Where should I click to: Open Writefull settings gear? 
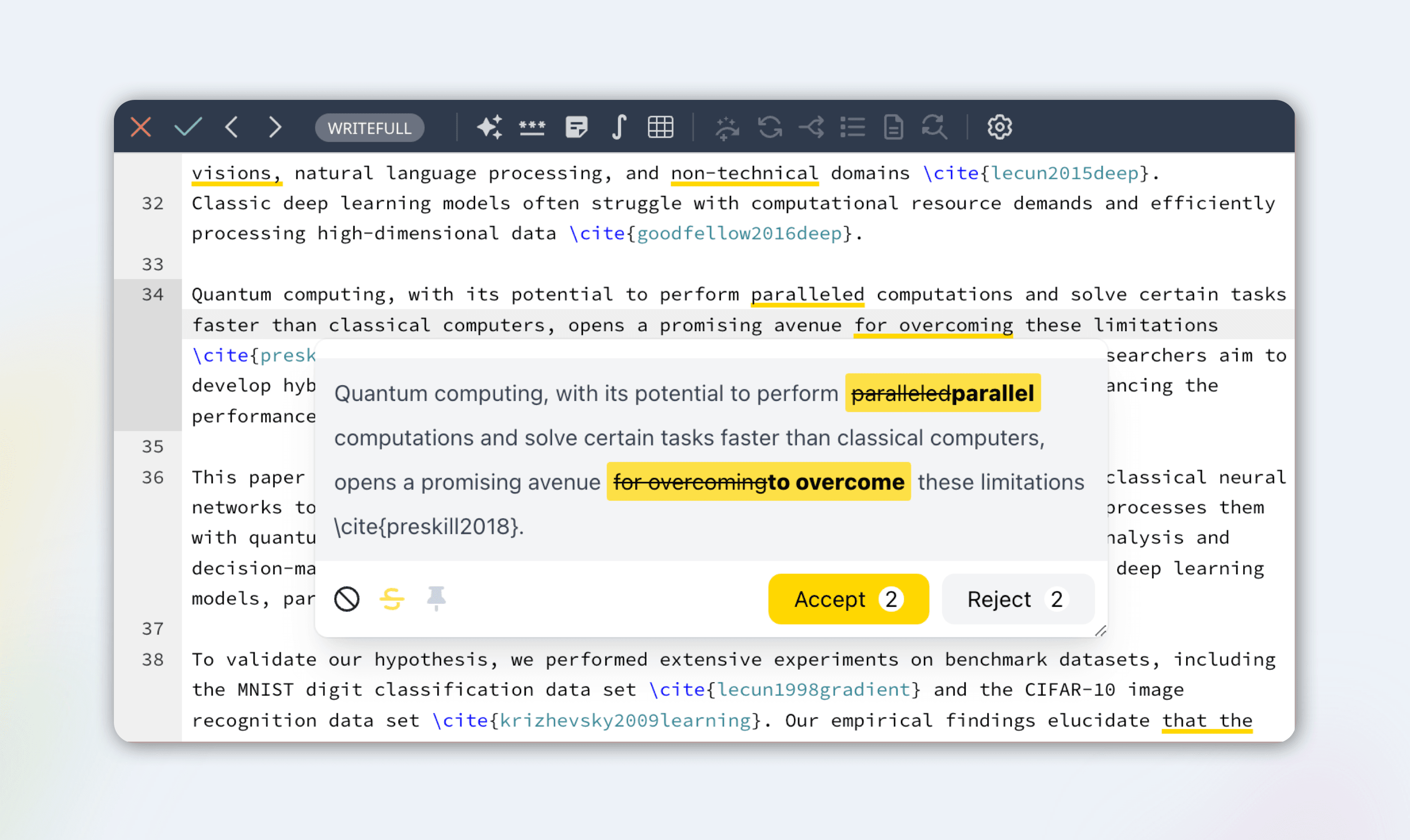point(999,127)
